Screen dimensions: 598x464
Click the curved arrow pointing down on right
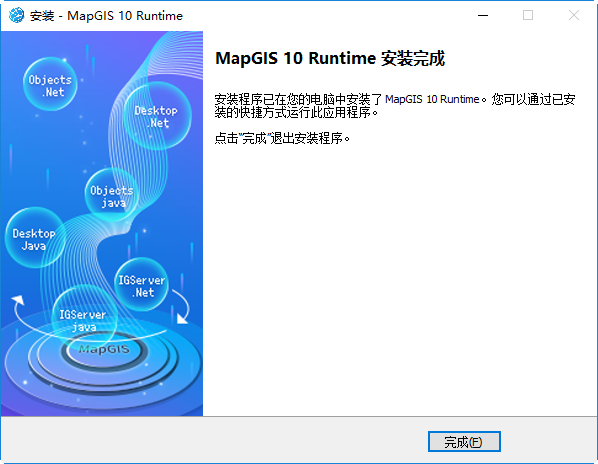coord(181,306)
